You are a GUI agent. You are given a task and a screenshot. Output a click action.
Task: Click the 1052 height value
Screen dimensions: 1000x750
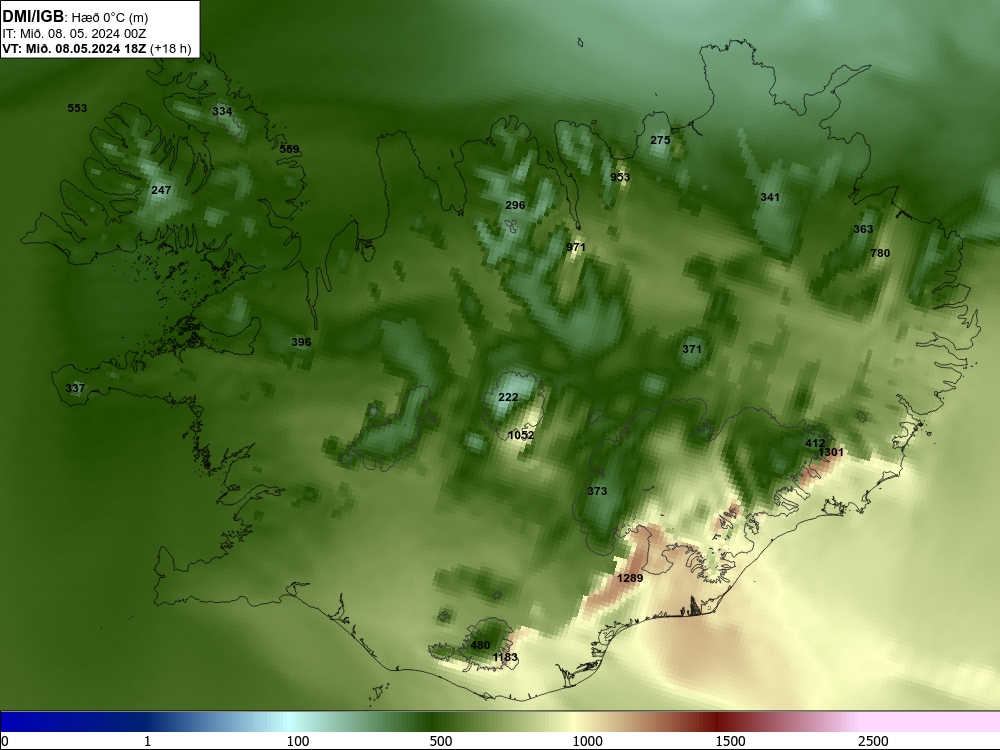521,435
